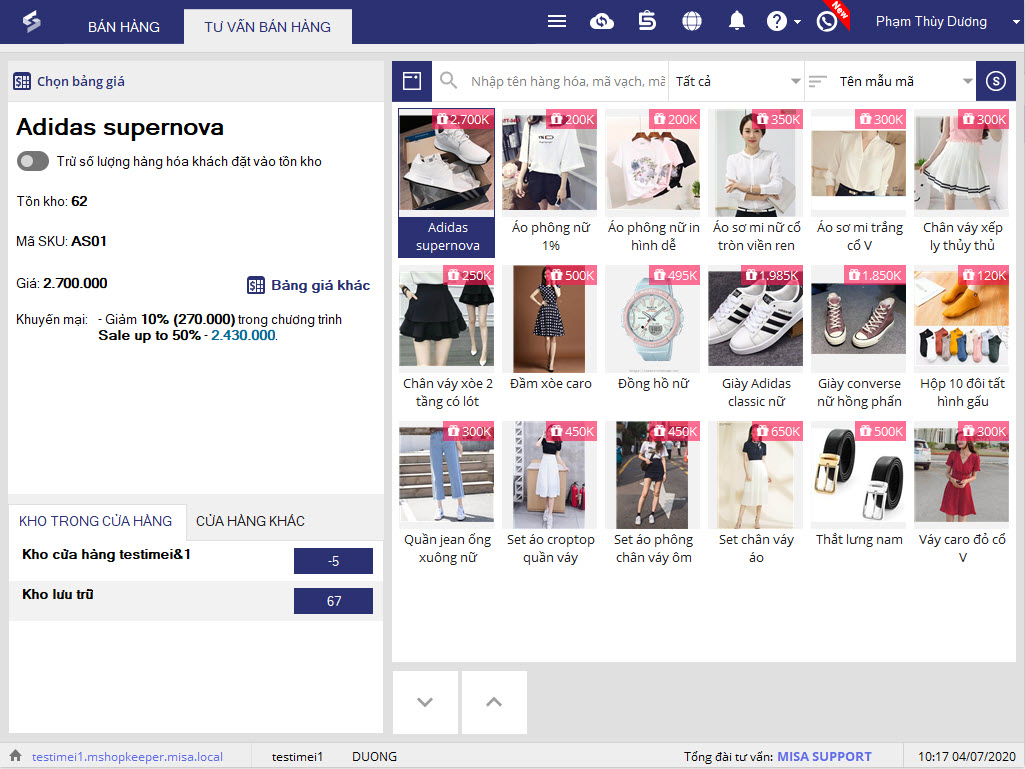Click the globe language icon
The image size is (1025, 769).
pyautogui.click(x=692, y=22)
